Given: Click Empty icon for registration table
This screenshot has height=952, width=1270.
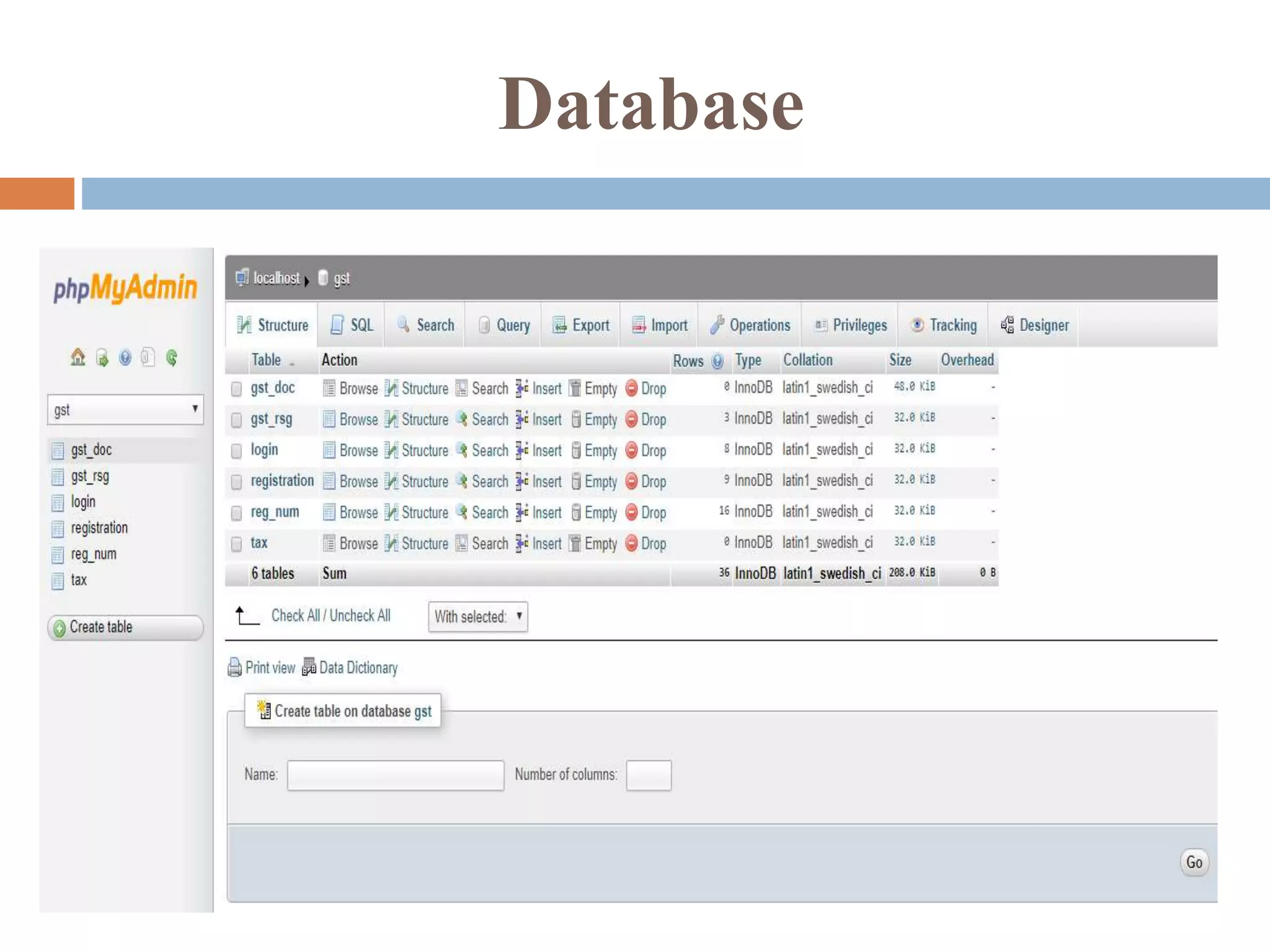Looking at the screenshot, I should 576,482.
